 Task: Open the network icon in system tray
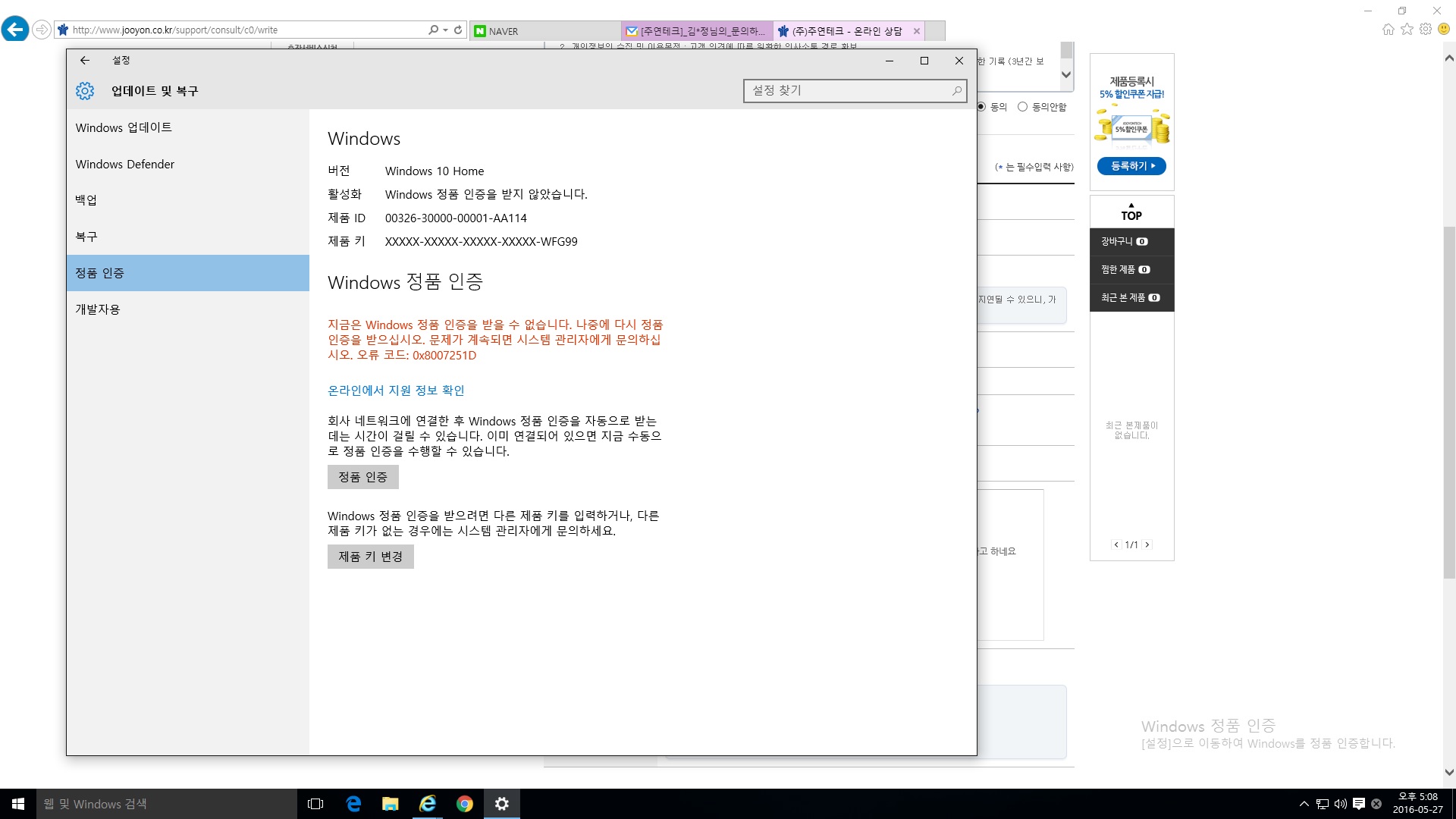pos(1323,804)
